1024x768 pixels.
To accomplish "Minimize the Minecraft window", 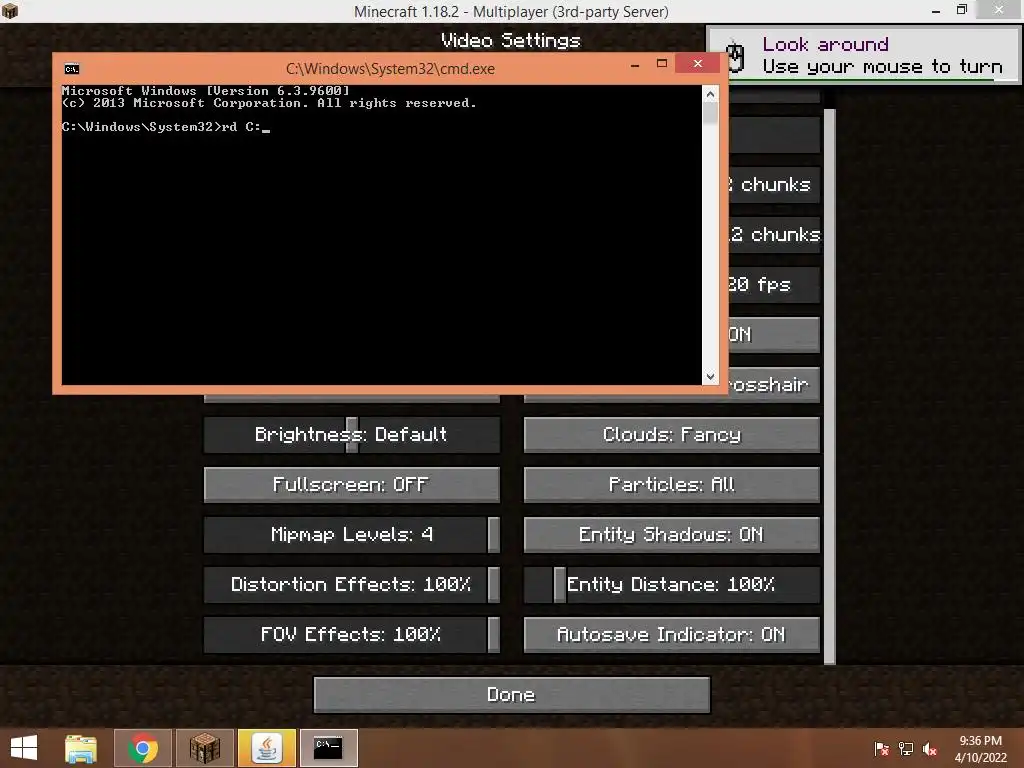I will pos(936,10).
